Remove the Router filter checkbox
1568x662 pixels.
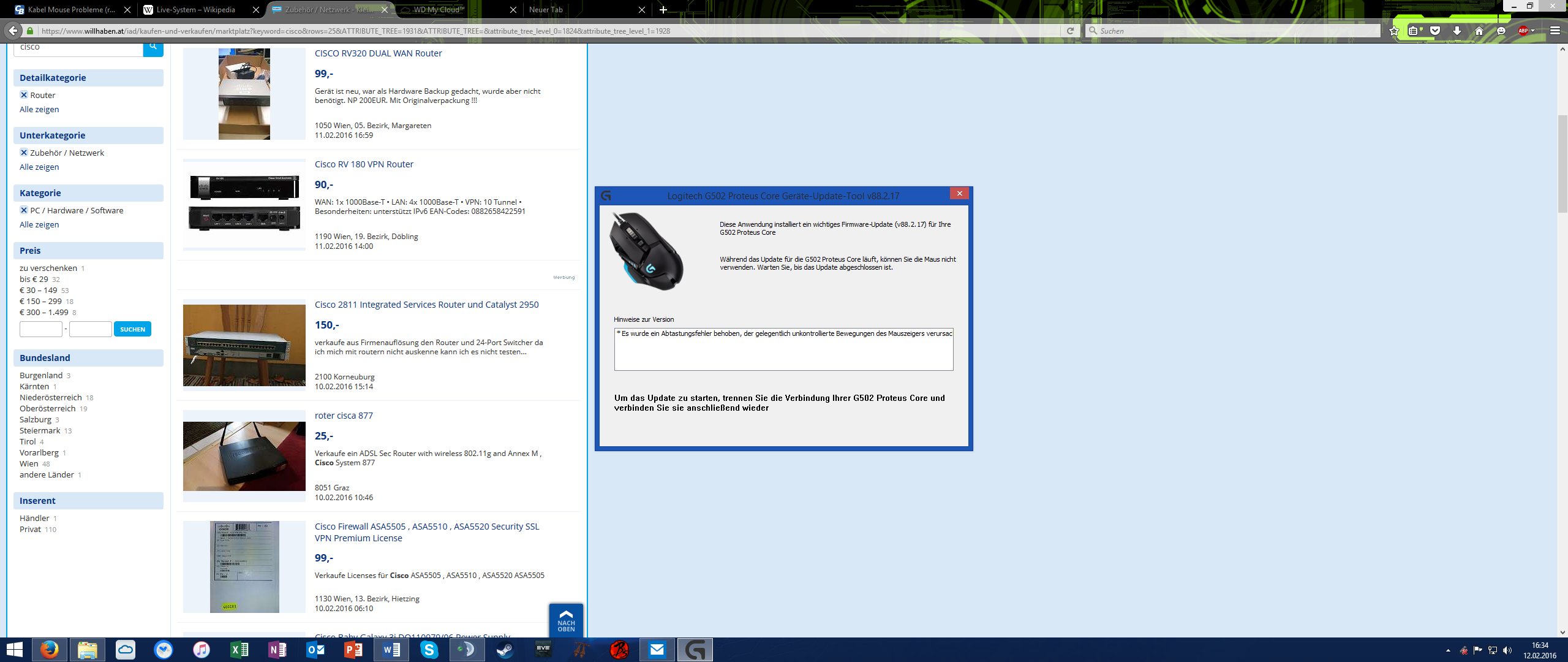coord(24,95)
